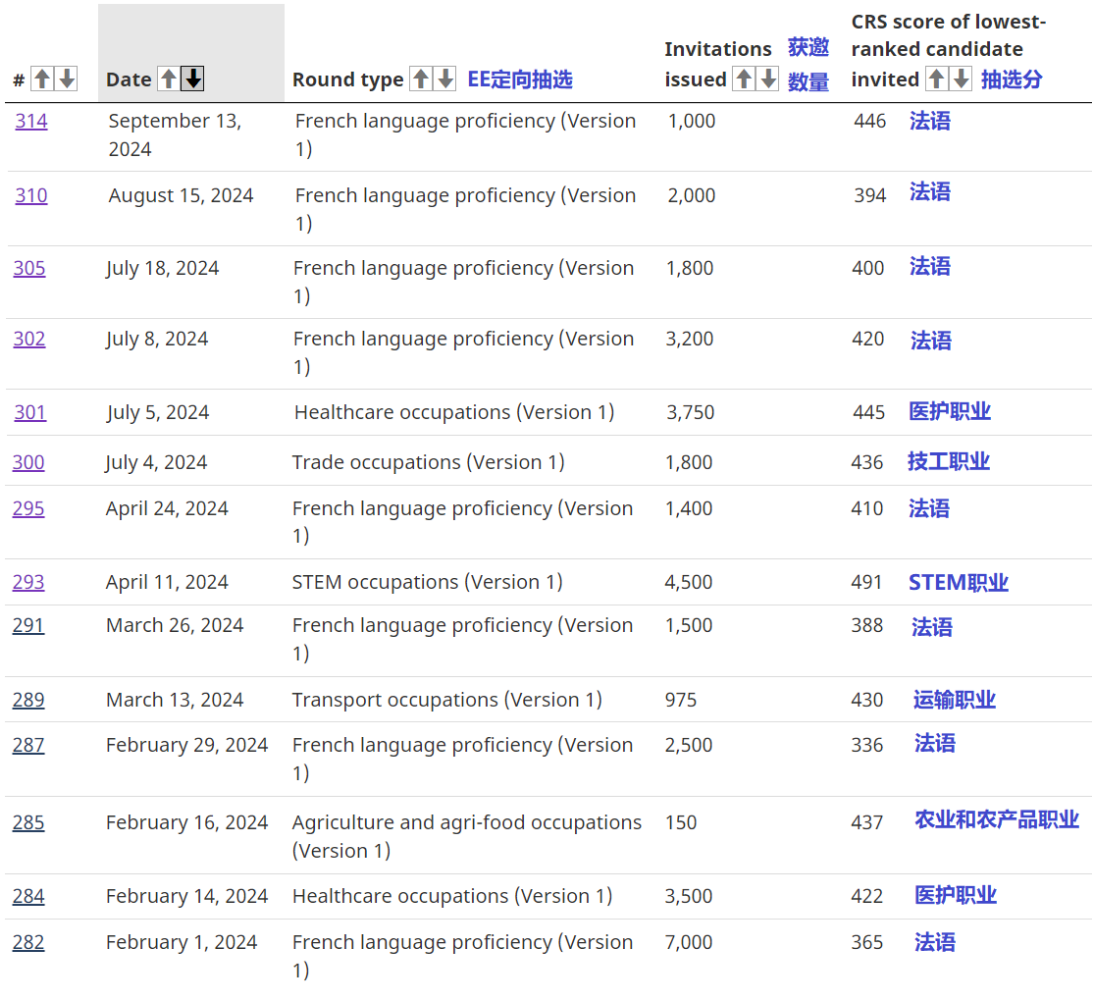Open draw round 287 link

[x=28, y=745]
